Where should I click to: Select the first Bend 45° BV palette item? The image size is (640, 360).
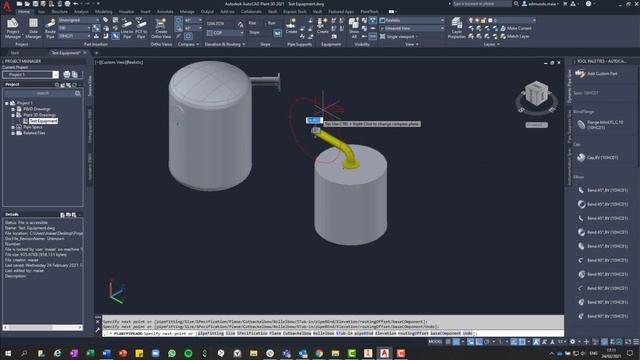(x=602, y=190)
